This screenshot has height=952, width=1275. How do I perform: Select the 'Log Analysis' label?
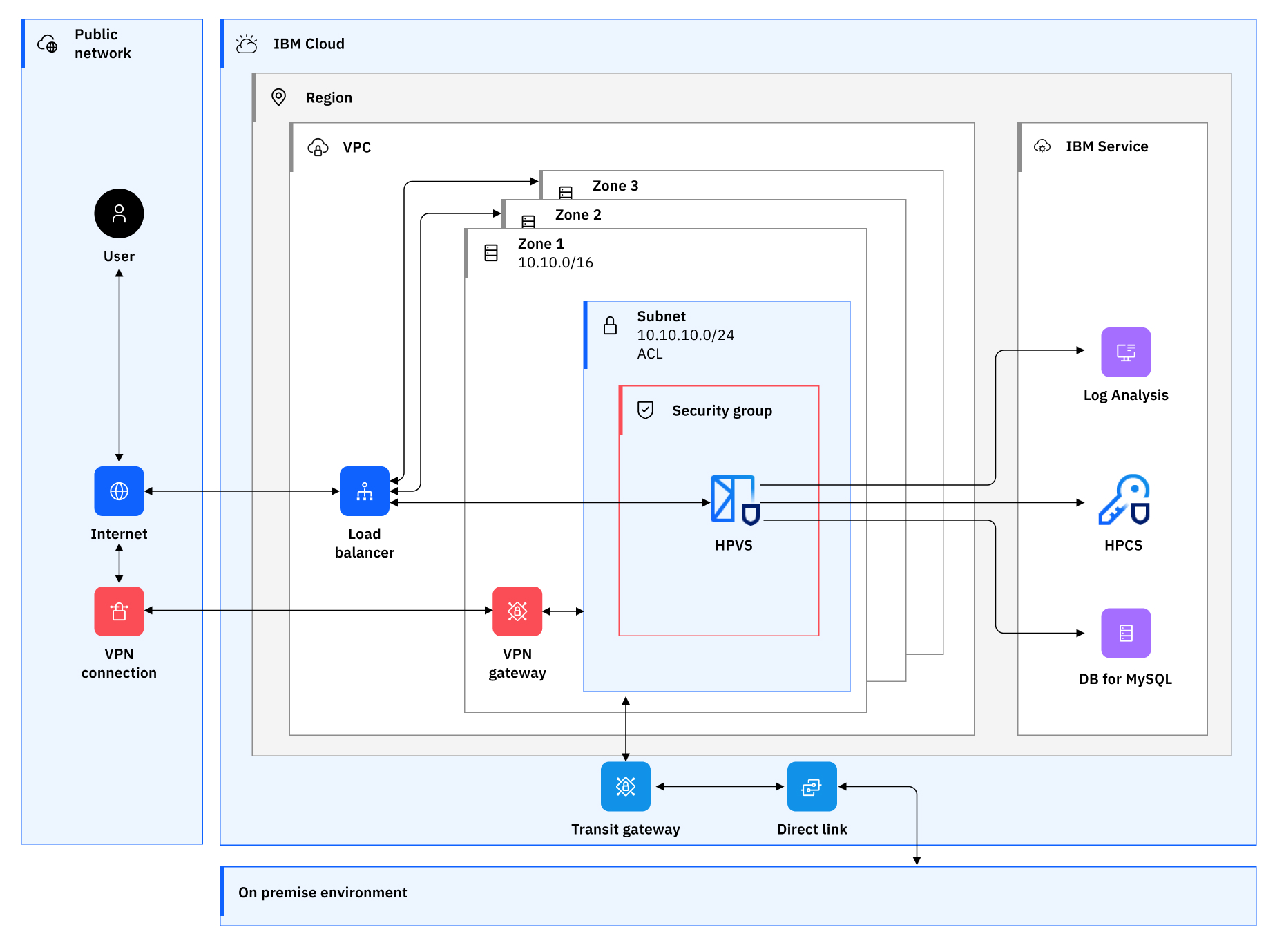click(1126, 395)
